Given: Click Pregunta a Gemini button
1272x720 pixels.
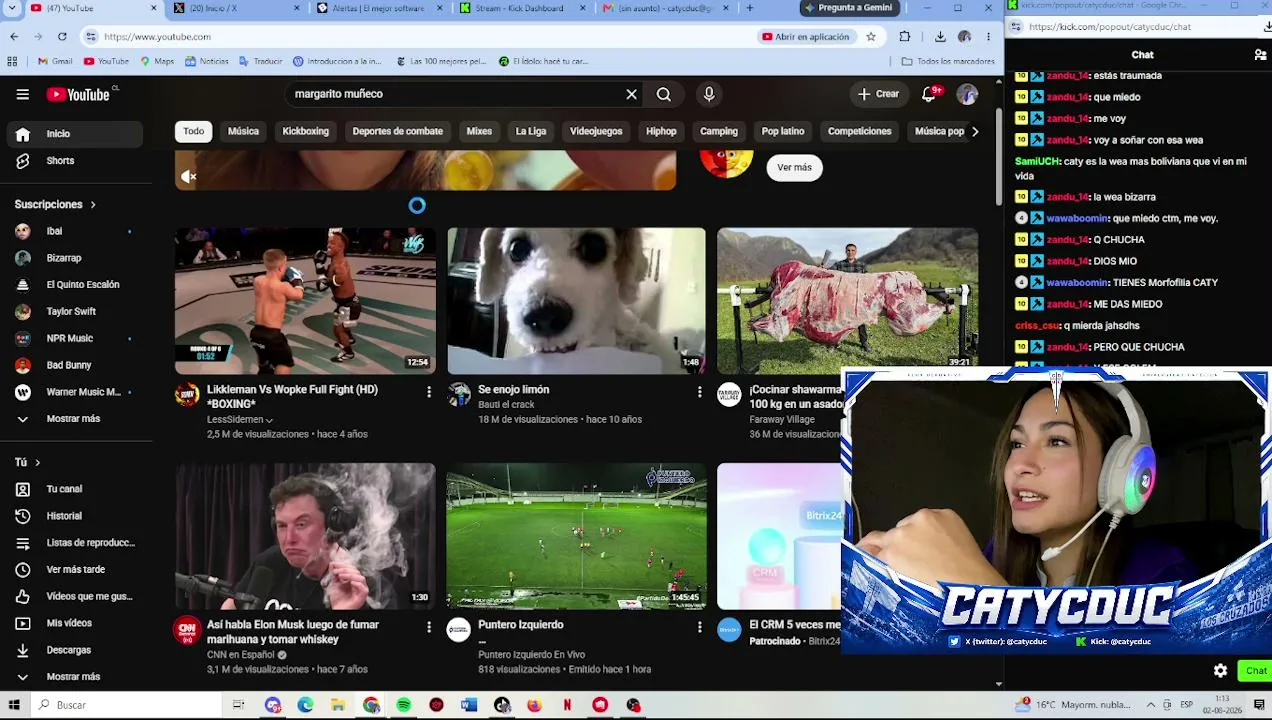Looking at the screenshot, I should pyautogui.click(x=848, y=8).
